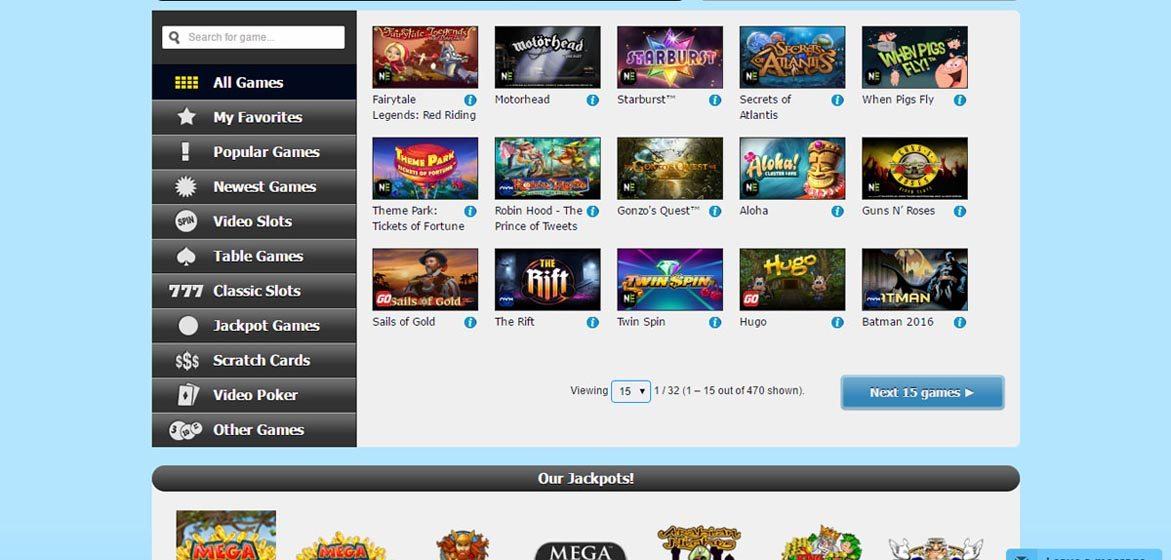Screen dimensions: 1171x560
Task: Open The Rift game thumbnail
Action: point(547,279)
